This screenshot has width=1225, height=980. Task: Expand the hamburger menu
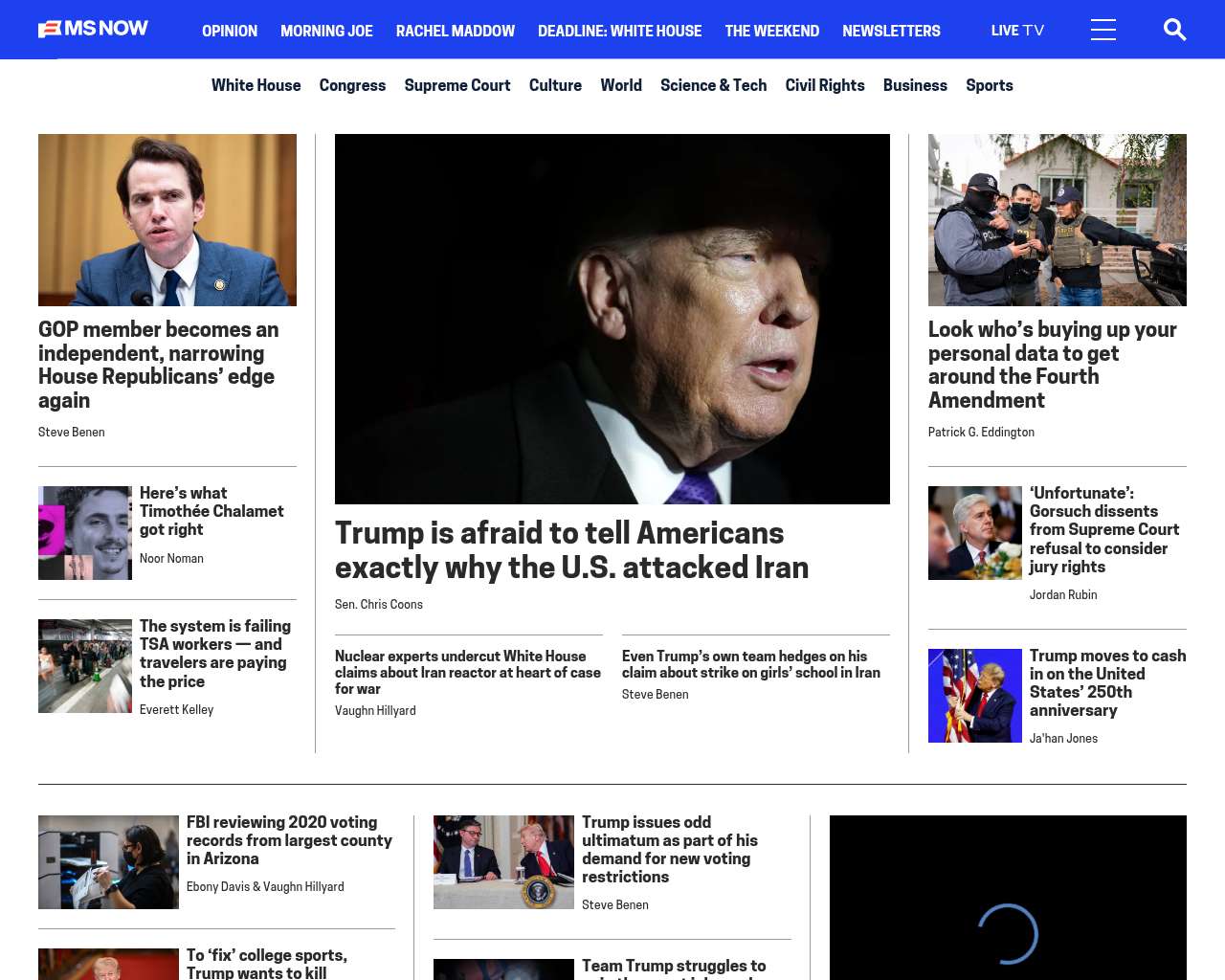click(1102, 30)
